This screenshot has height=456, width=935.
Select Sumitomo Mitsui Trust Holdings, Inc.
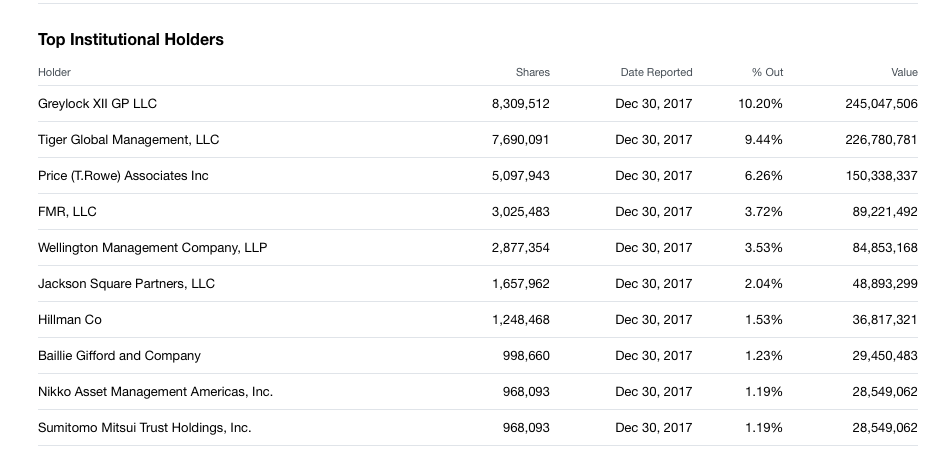tap(144, 427)
